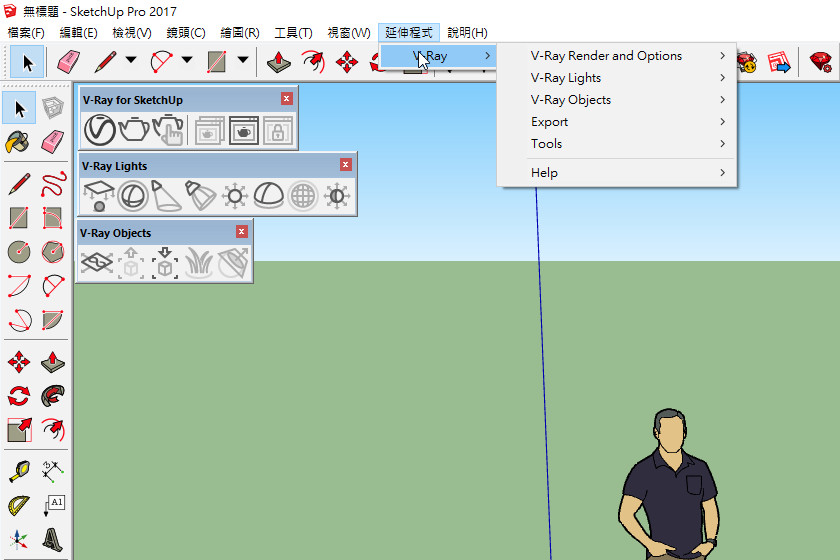Select the V-Ray Omni Light icon
Viewport: 840px width, 560px height.
(235, 196)
